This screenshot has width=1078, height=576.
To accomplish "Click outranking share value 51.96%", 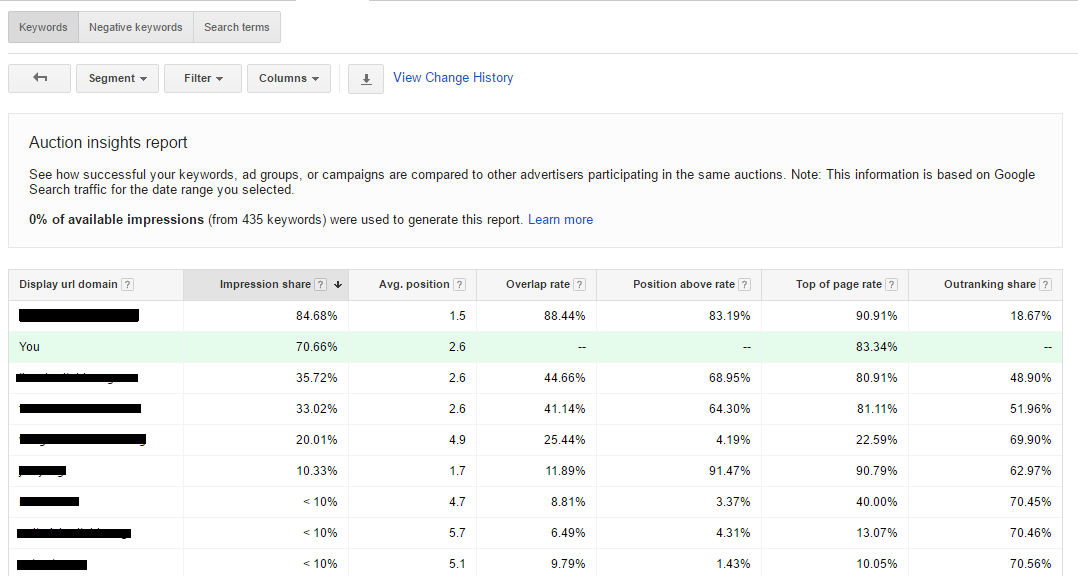I will pyautogui.click(x=1031, y=409).
